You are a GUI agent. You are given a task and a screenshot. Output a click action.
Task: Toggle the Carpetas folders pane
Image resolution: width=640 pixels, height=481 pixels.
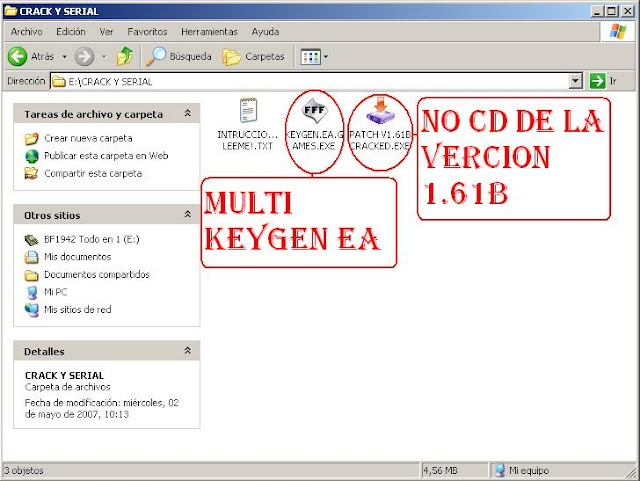click(253, 57)
